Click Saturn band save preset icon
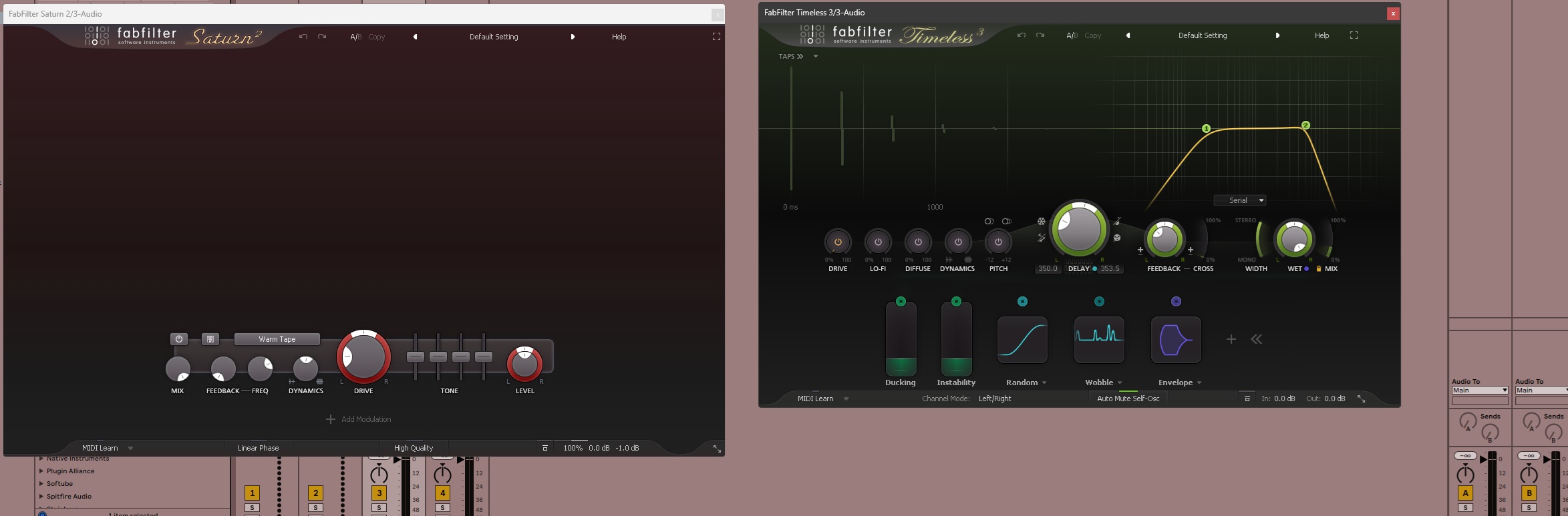The height and width of the screenshot is (516, 1568). [x=210, y=339]
